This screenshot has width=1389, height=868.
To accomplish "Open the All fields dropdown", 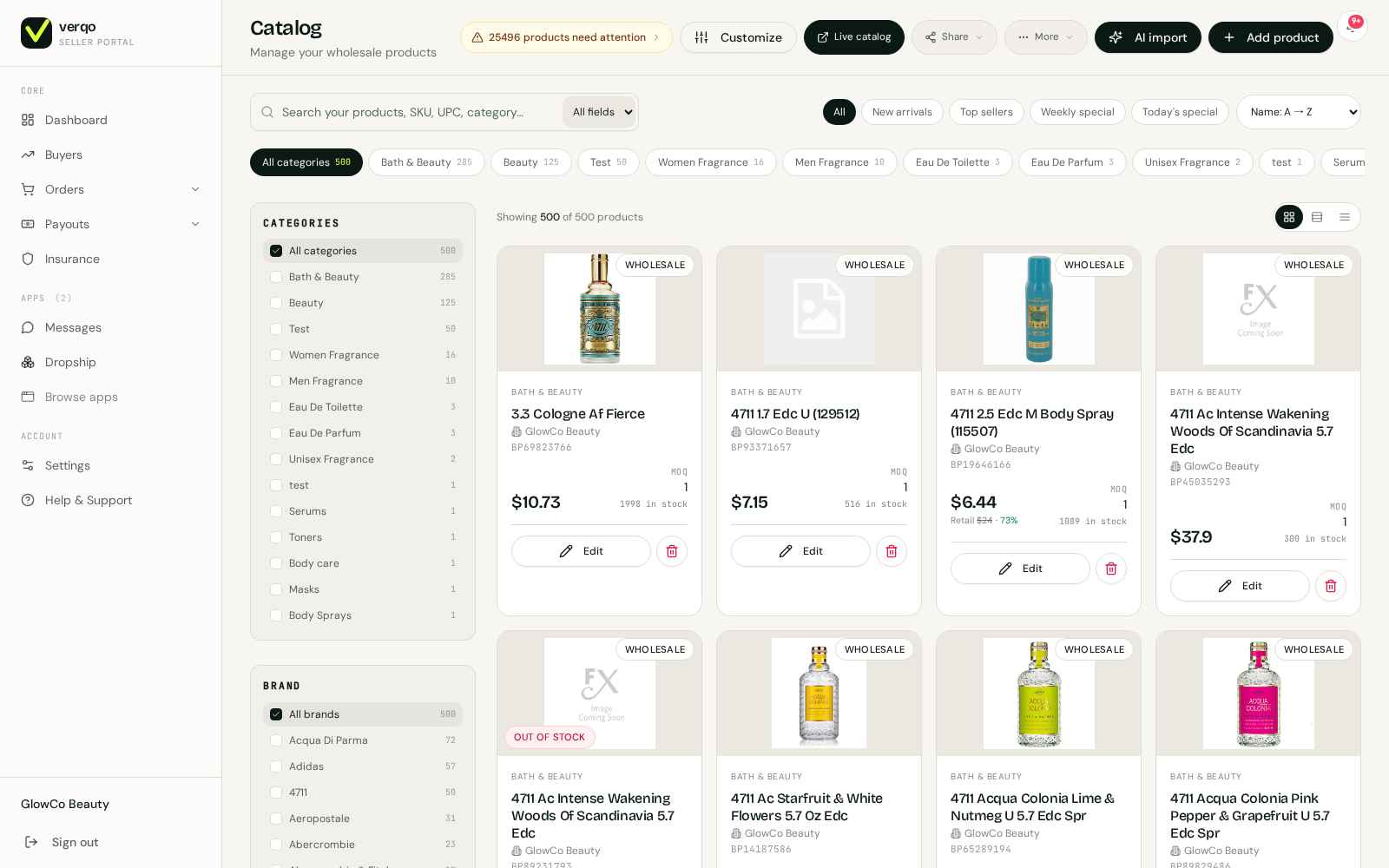I will tap(599, 112).
